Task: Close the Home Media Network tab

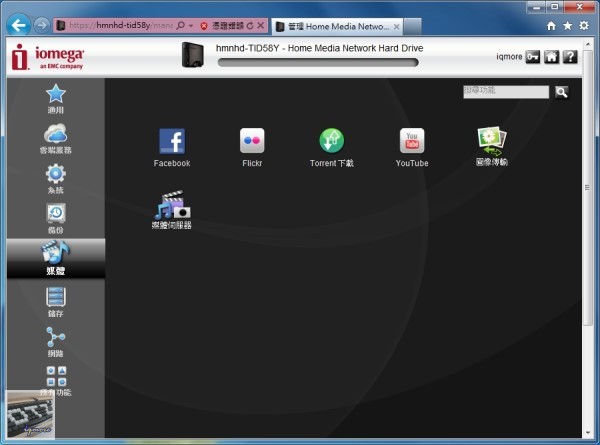Action: pos(397,26)
